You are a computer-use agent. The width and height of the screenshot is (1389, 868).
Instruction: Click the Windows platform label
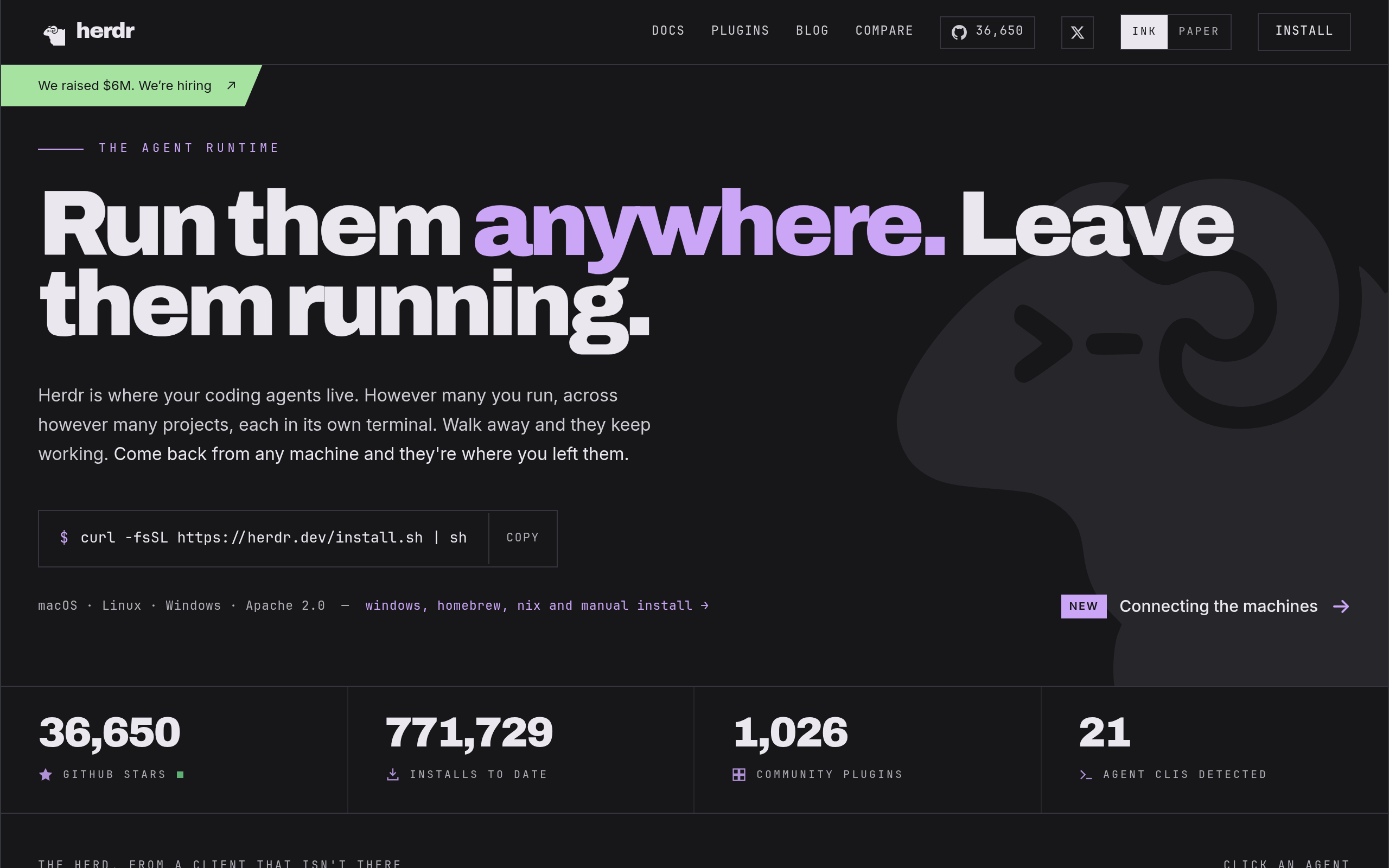point(193,605)
